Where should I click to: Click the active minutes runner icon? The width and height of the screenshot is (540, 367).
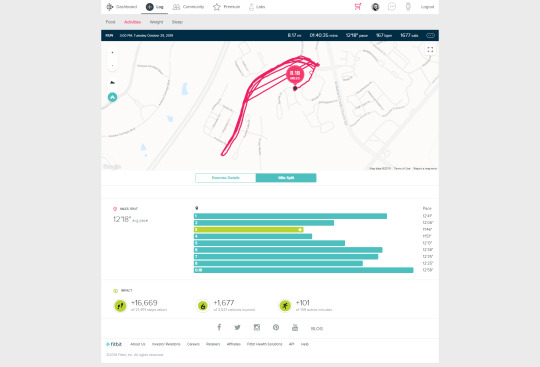coord(285,306)
